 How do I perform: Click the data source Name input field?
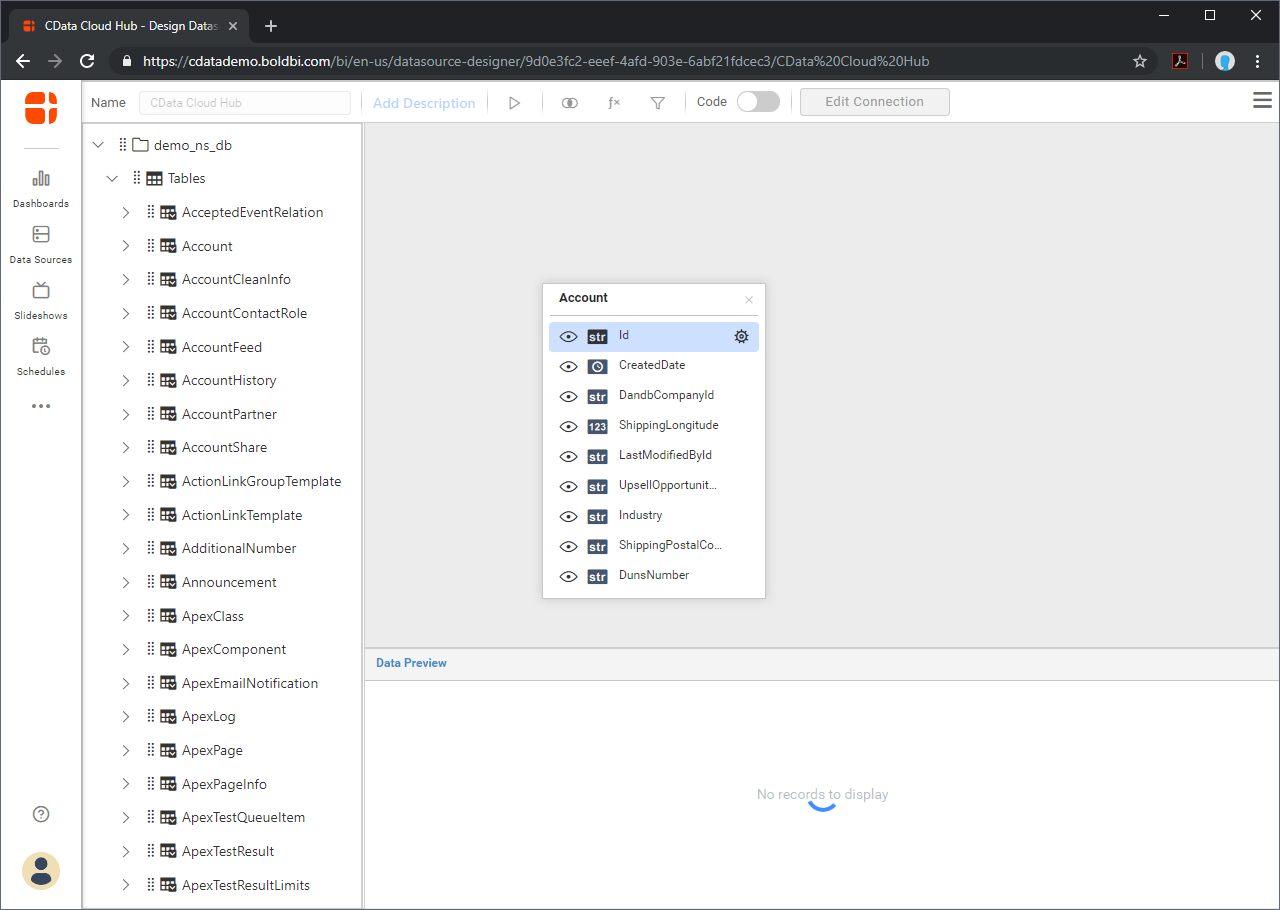pyautogui.click(x=245, y=103)
